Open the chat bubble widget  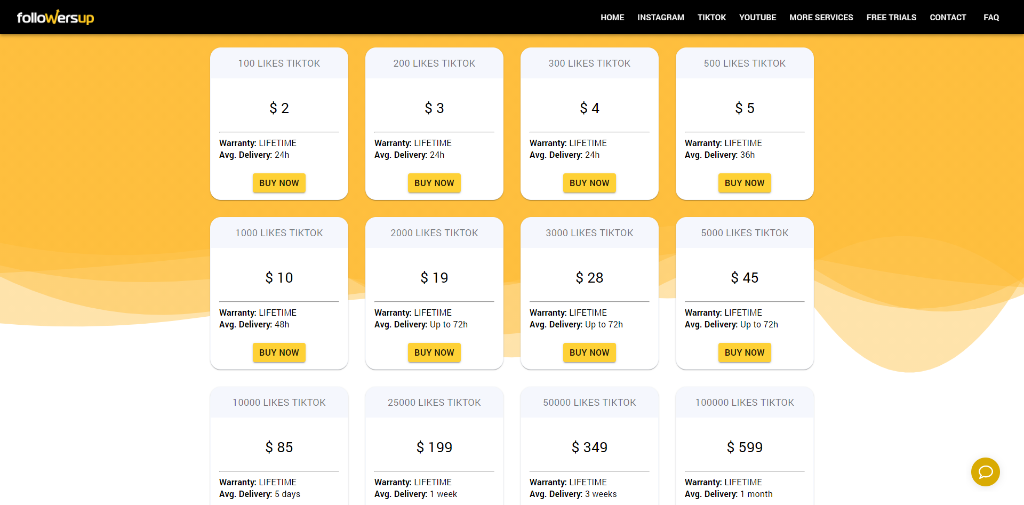click(x=985, y=472)
